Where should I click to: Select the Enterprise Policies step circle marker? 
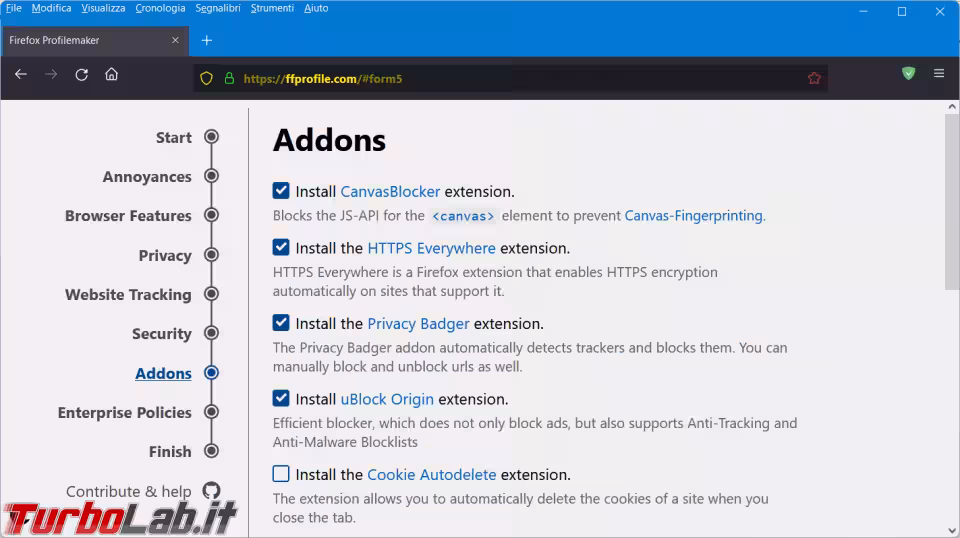point(211,412)
